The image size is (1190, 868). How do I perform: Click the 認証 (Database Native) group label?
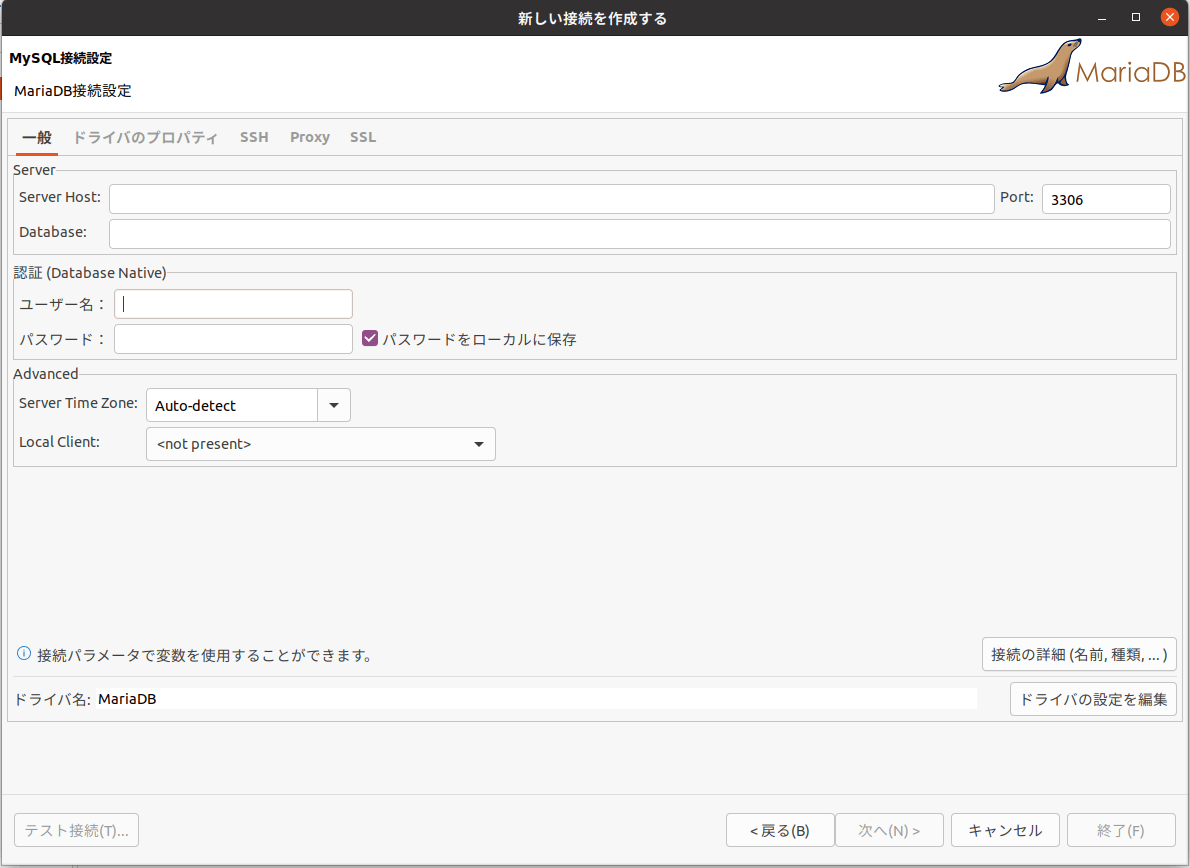pos(90,272)
